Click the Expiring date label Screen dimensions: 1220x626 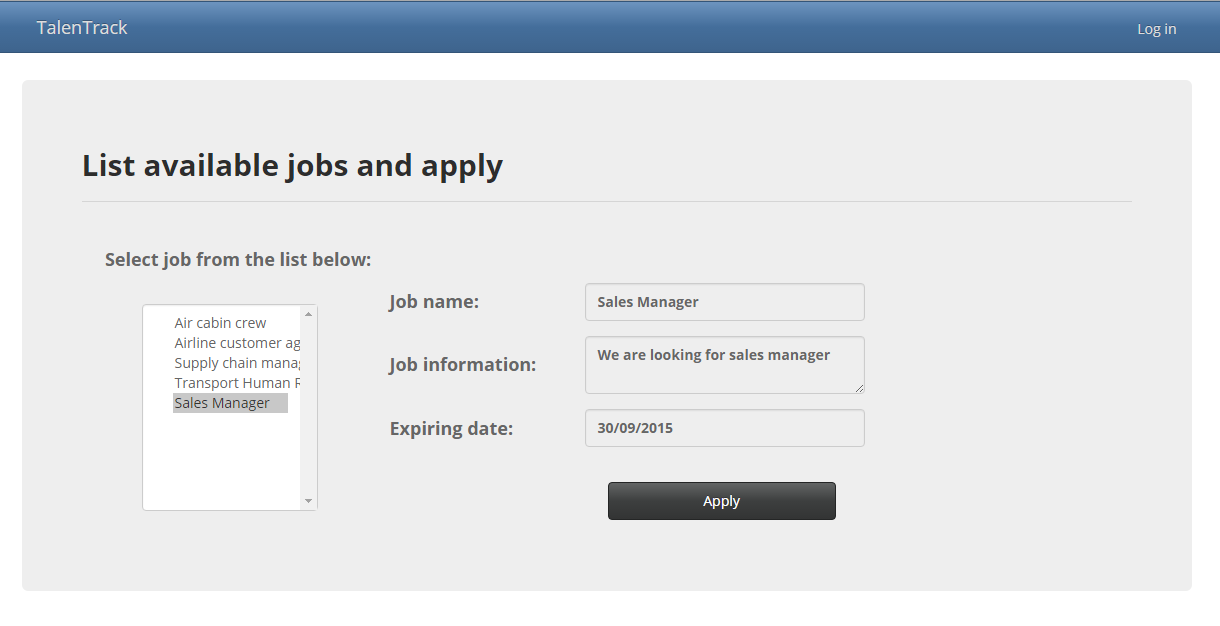451,429
